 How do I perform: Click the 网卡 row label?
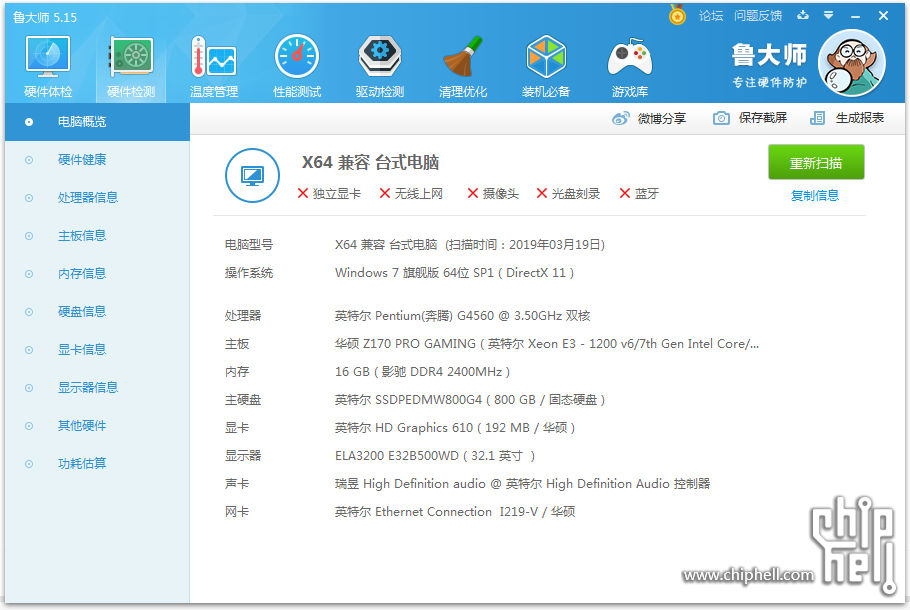click(237, 512)
